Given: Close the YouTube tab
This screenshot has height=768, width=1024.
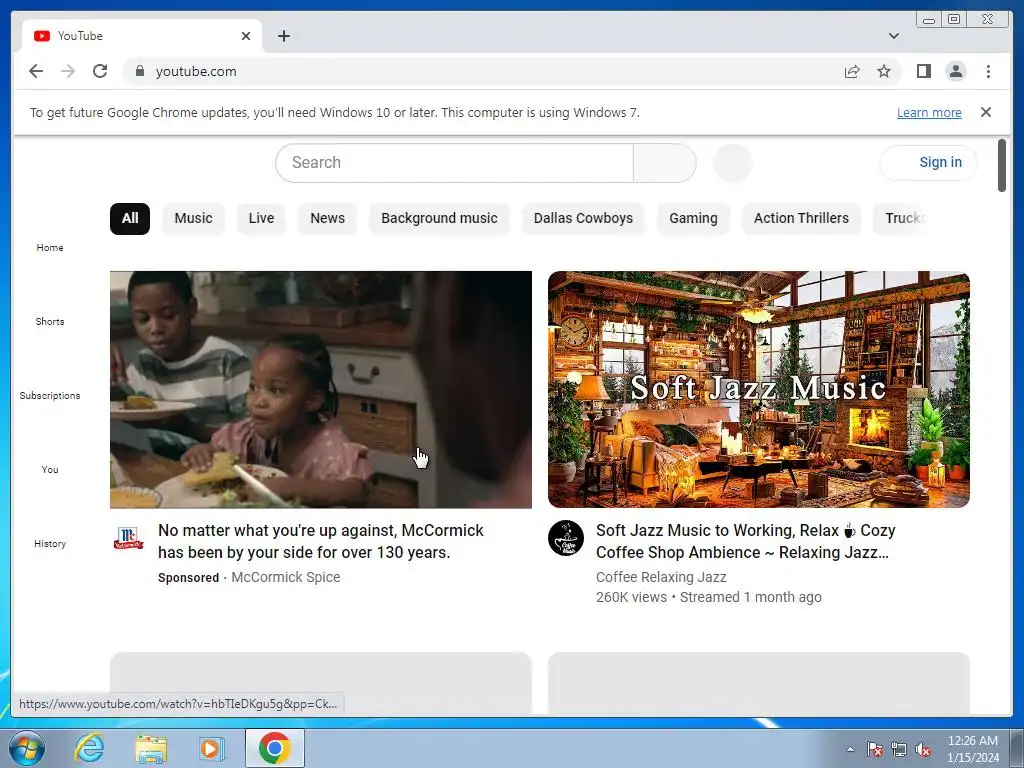Looking at the screenshot, I should [x=246, y=36].
